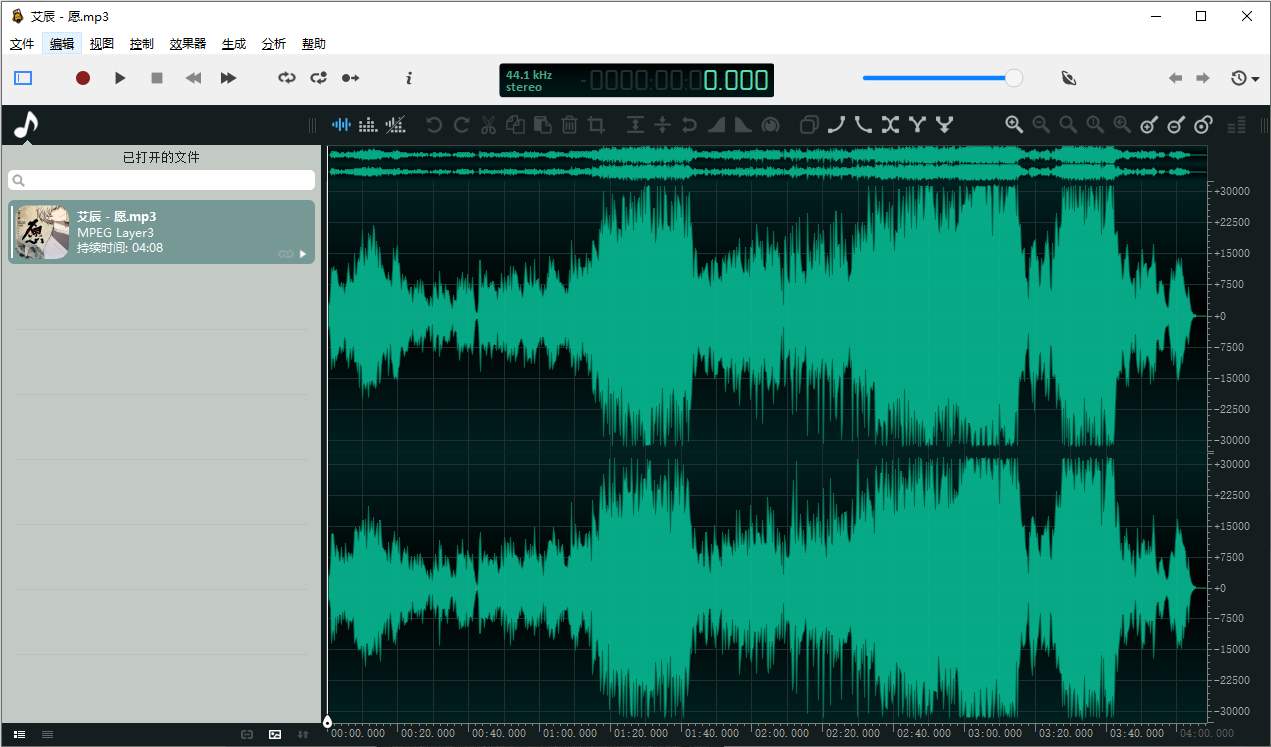Apply fade in to the audio
Screen dimensions: 1271x747
click(x=715, y=124)
